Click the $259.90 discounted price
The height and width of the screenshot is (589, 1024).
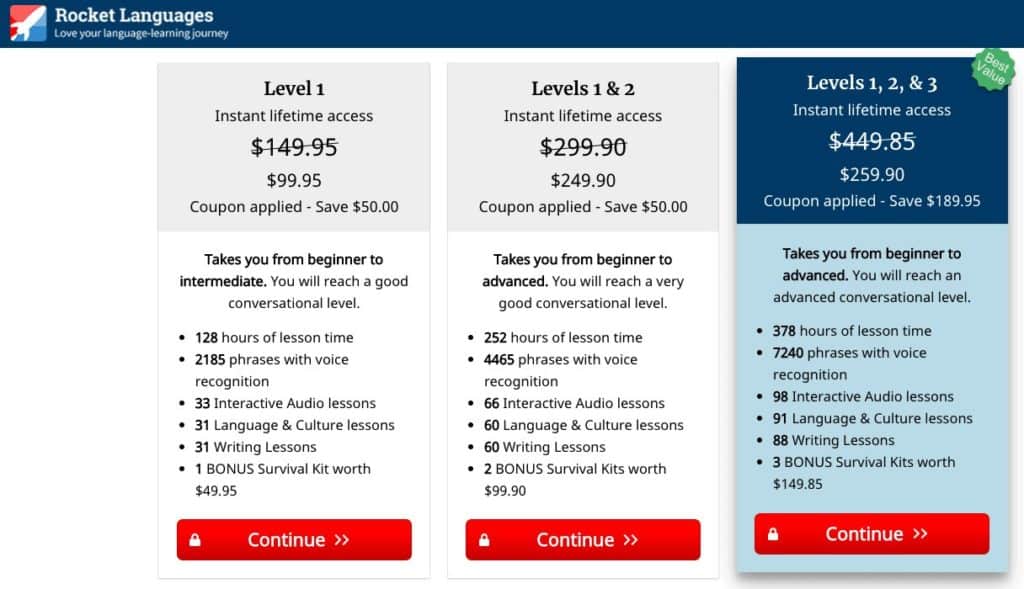872,174
